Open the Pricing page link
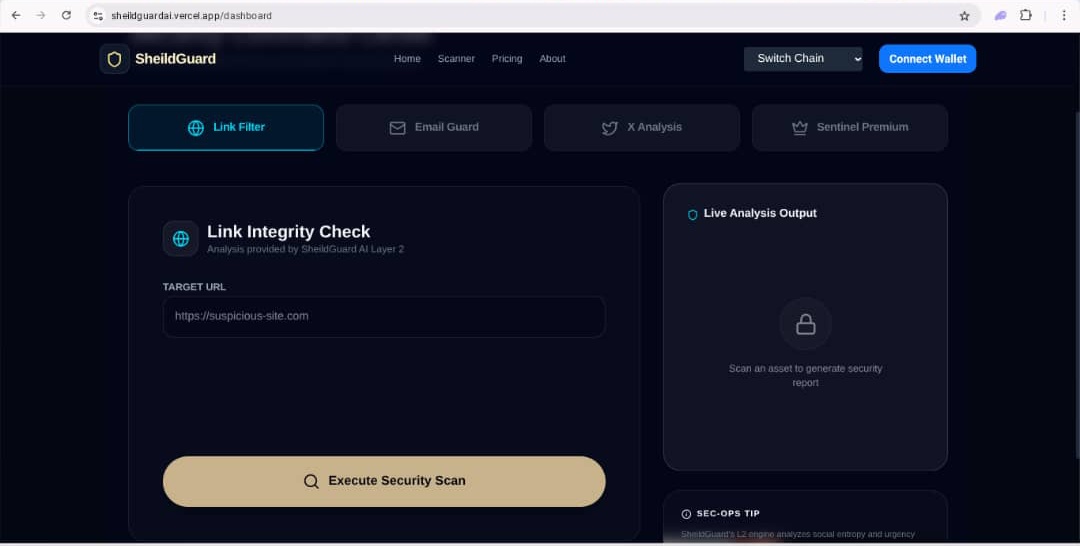Viewport: 1080px width, 546px height. click(x=507, y=59)
